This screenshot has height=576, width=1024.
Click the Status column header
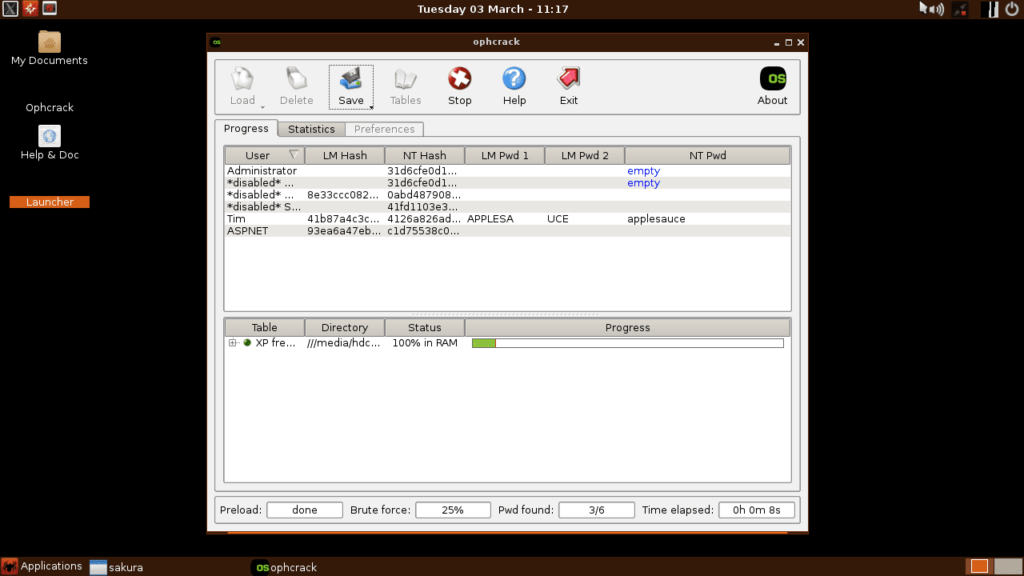(424, 327)
